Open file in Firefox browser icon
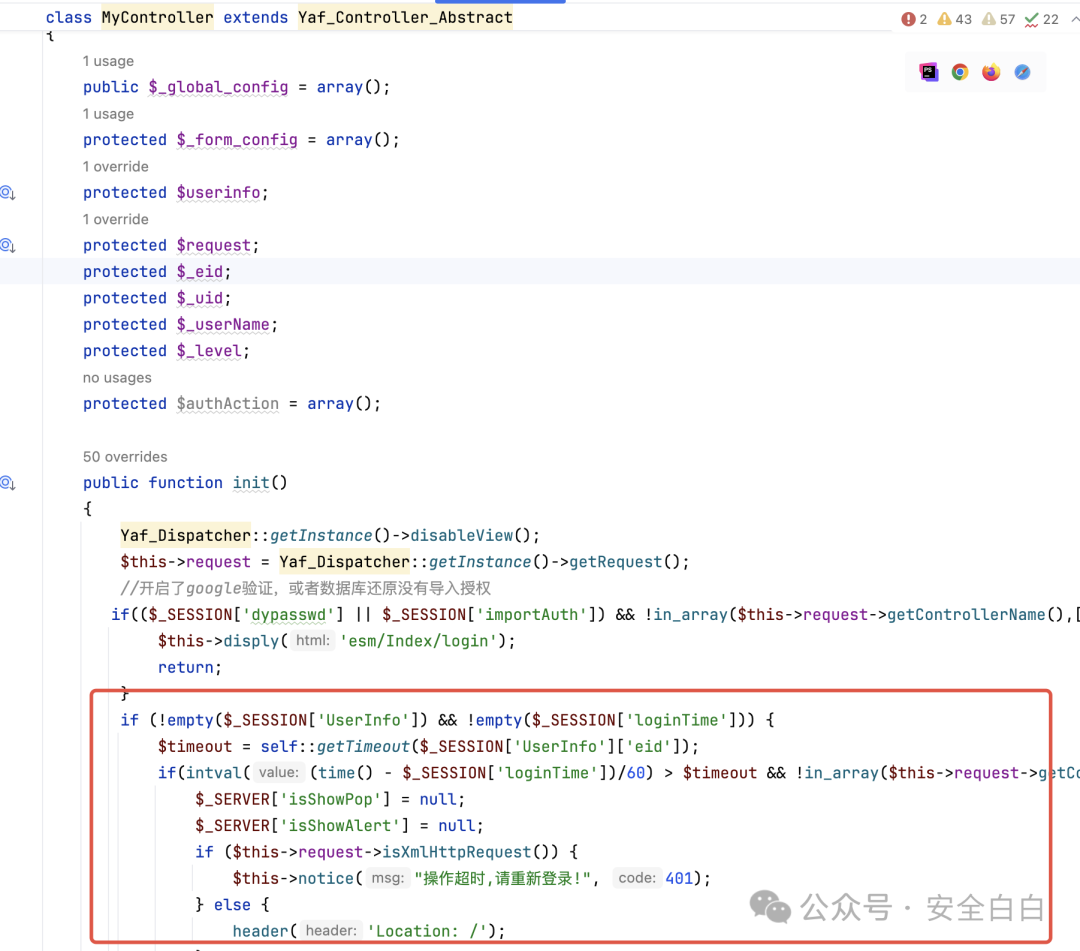The width and height of the screenshot is (1080, 951). (991, 72)
